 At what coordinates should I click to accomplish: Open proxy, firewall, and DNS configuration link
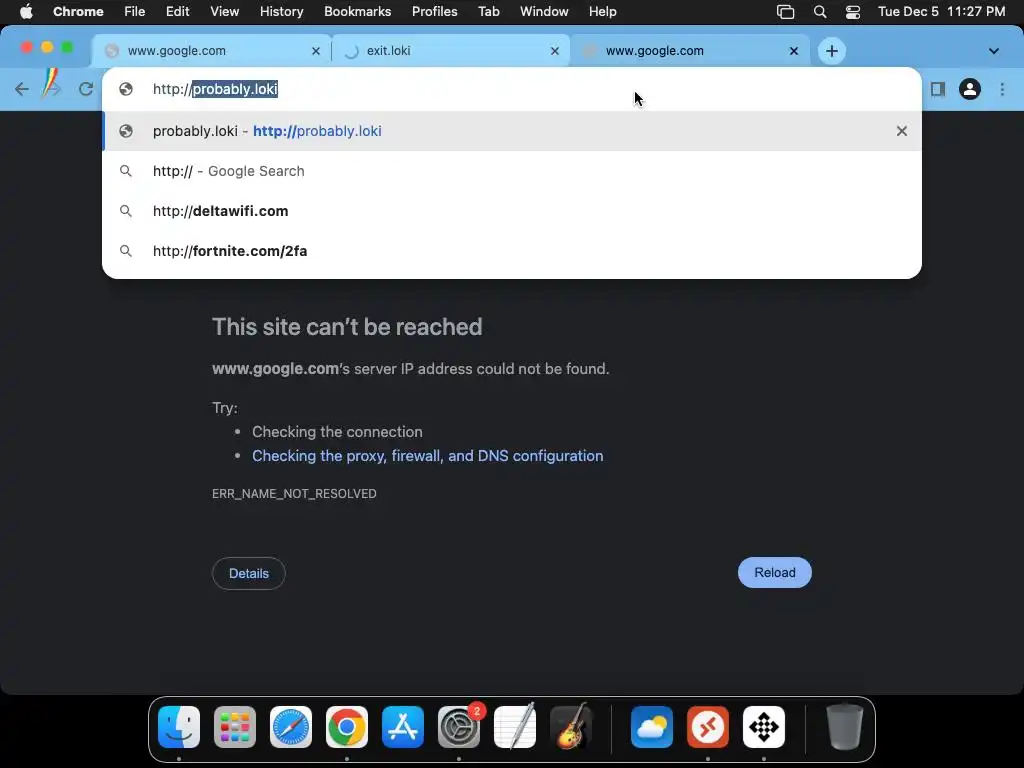pos(428,456)
